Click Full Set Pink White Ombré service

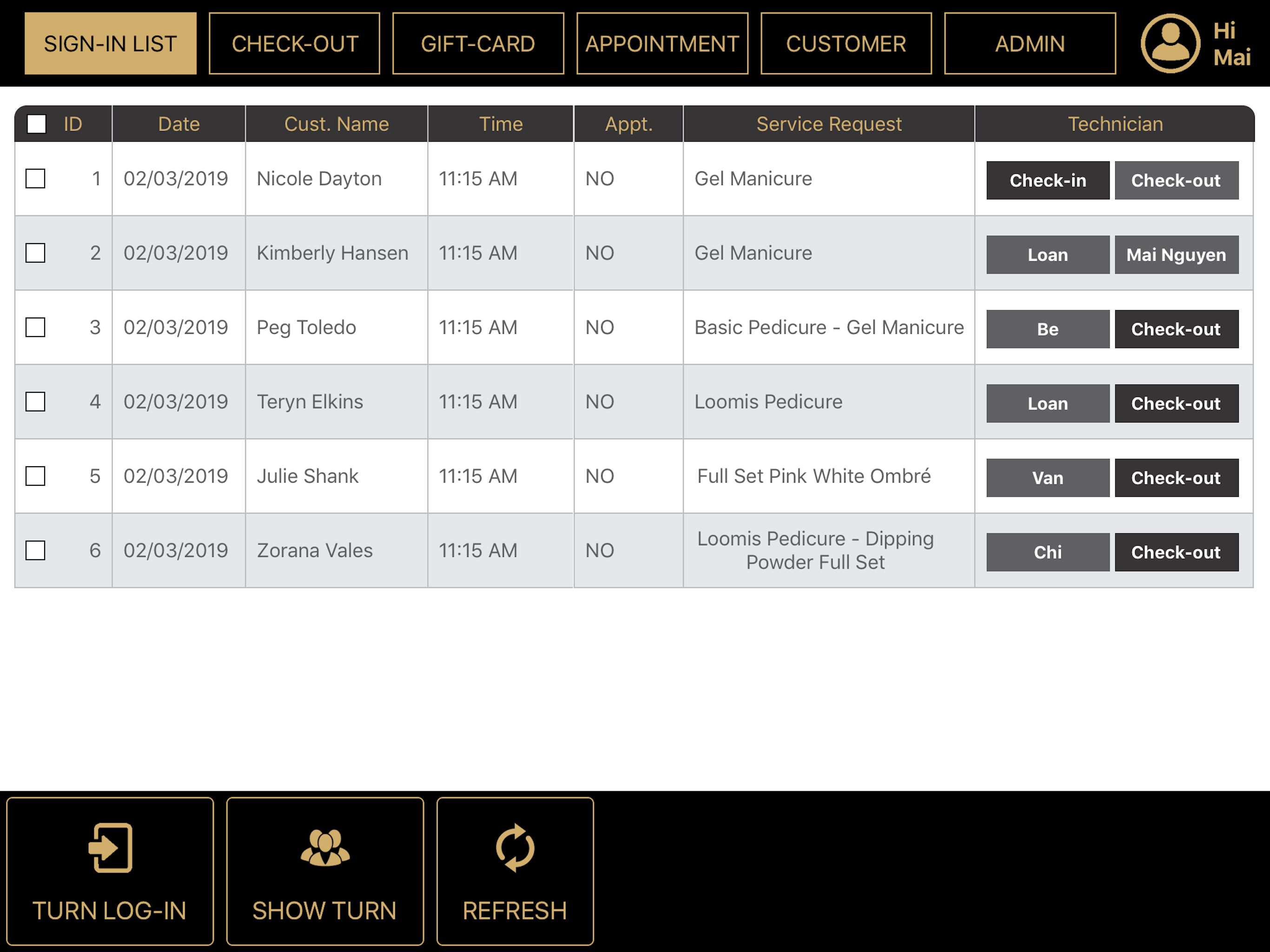point(814,476)
